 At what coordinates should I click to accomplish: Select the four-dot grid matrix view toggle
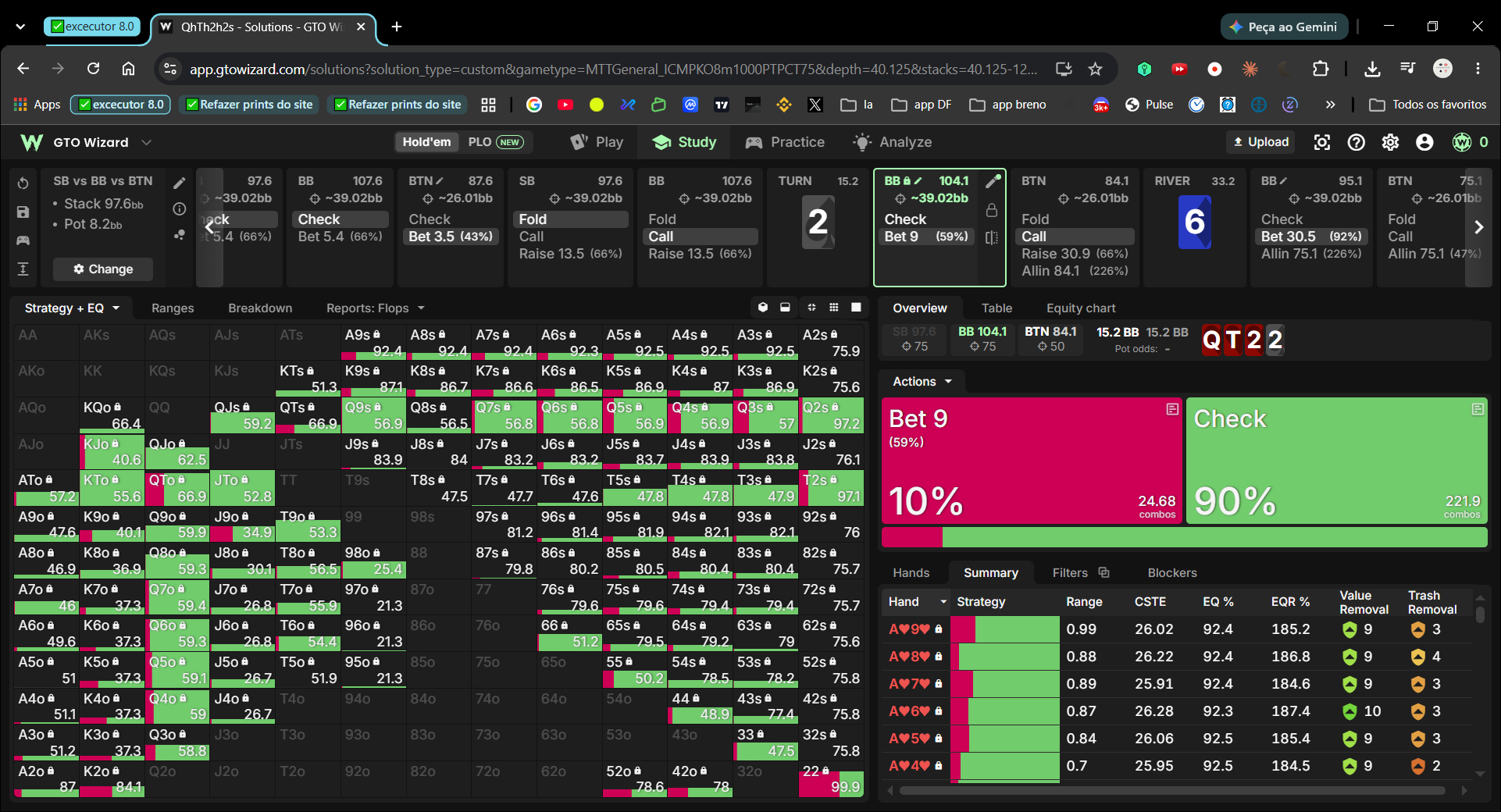coord(811,308)
